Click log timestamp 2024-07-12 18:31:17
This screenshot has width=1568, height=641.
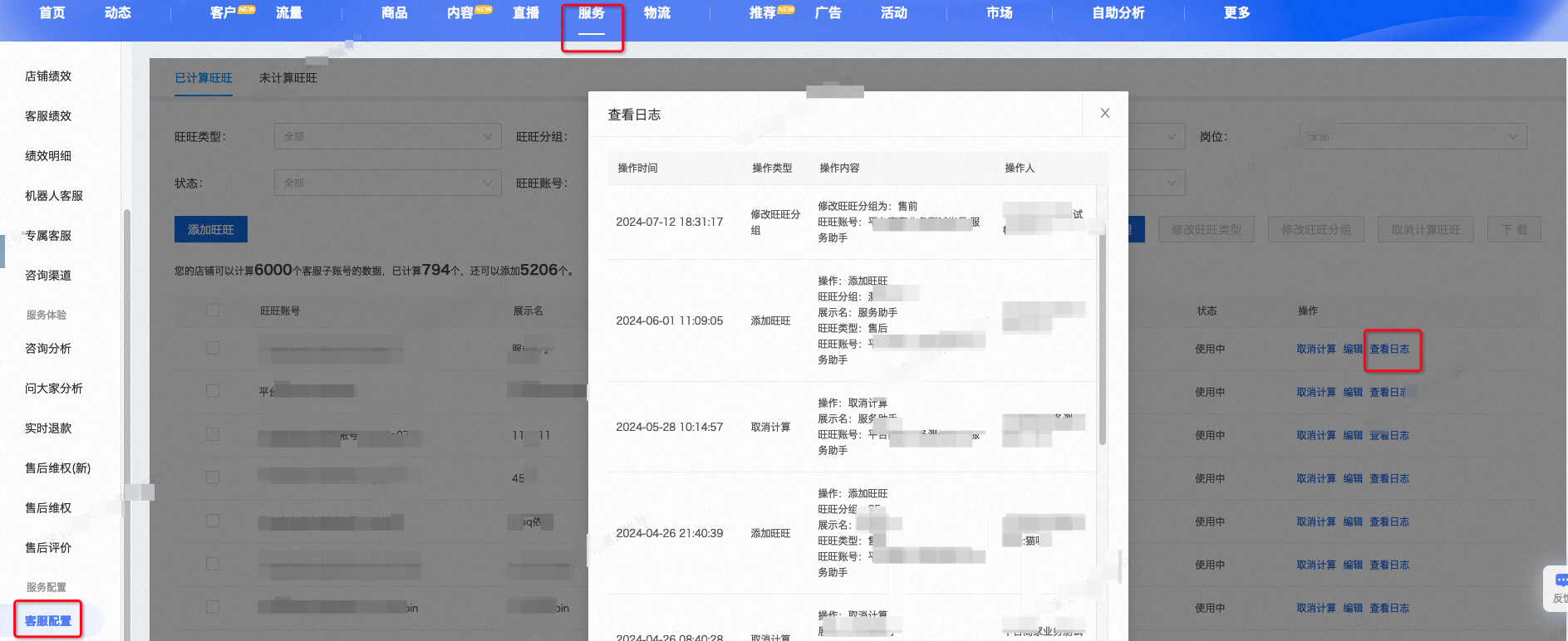pyautogui.click(x=670, y=222)
